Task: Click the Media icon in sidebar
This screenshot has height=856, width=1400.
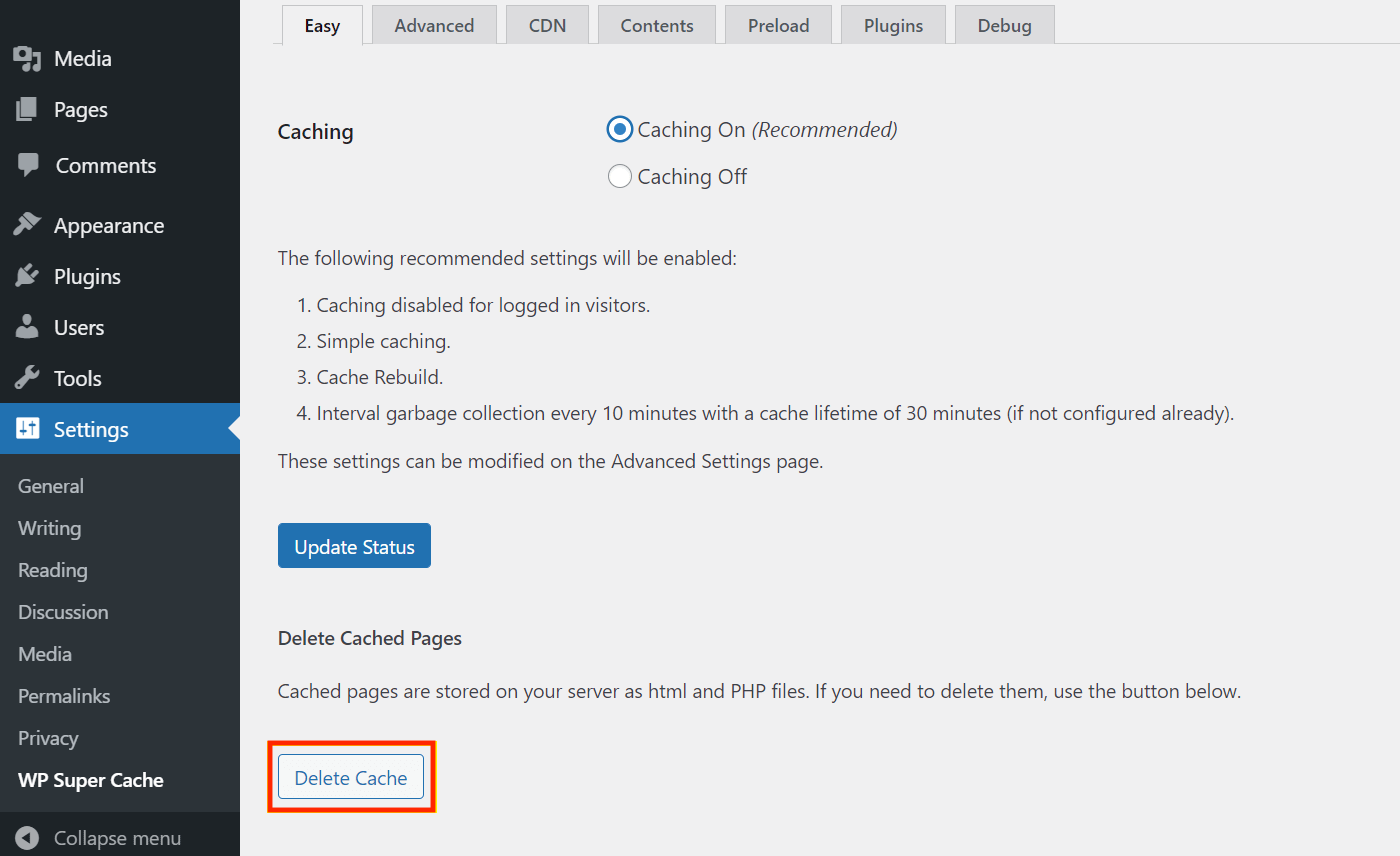Action: pyautogui.click(x=27, y=59)
